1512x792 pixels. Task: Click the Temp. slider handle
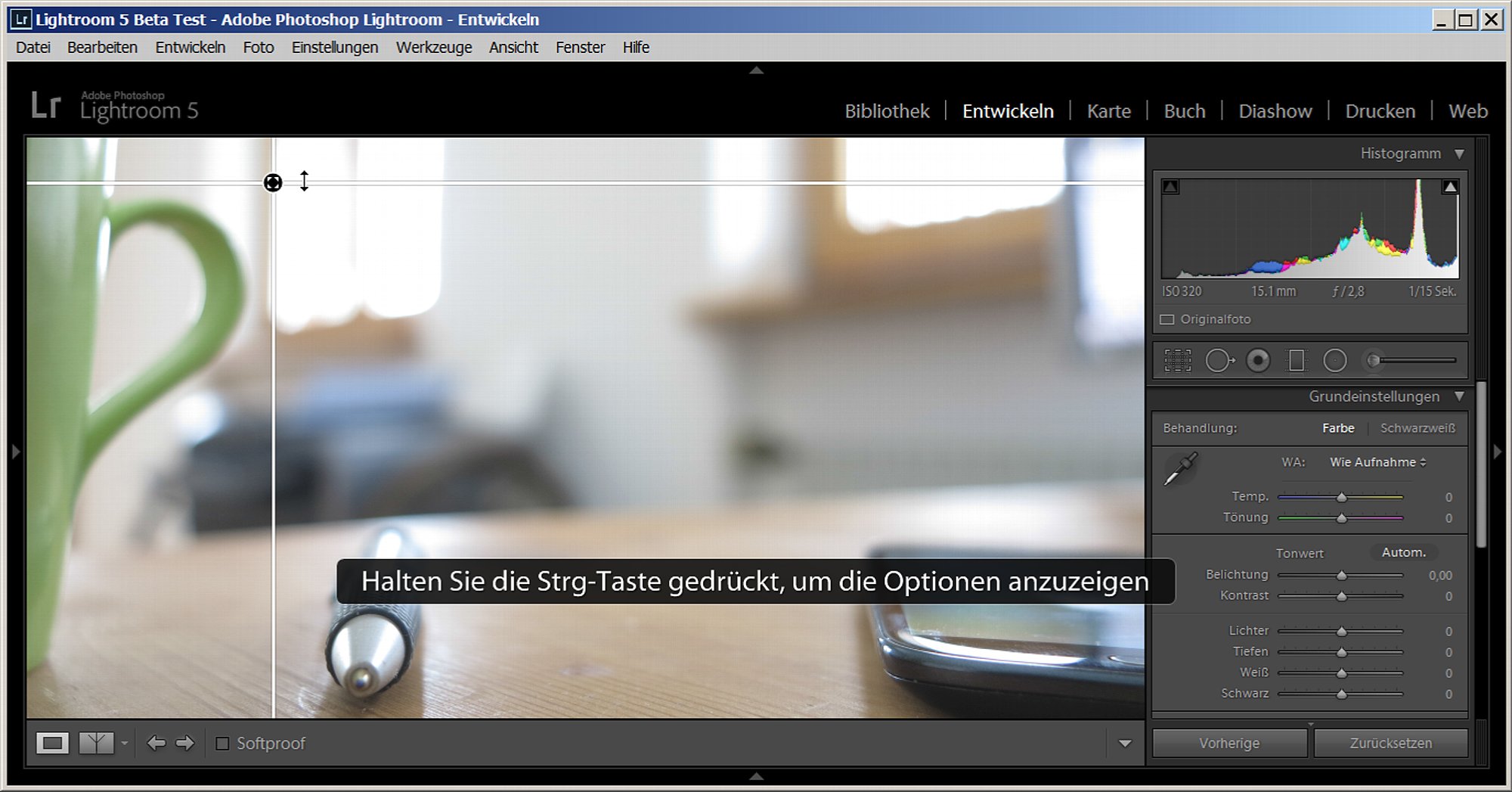(x=1342, y=497)
